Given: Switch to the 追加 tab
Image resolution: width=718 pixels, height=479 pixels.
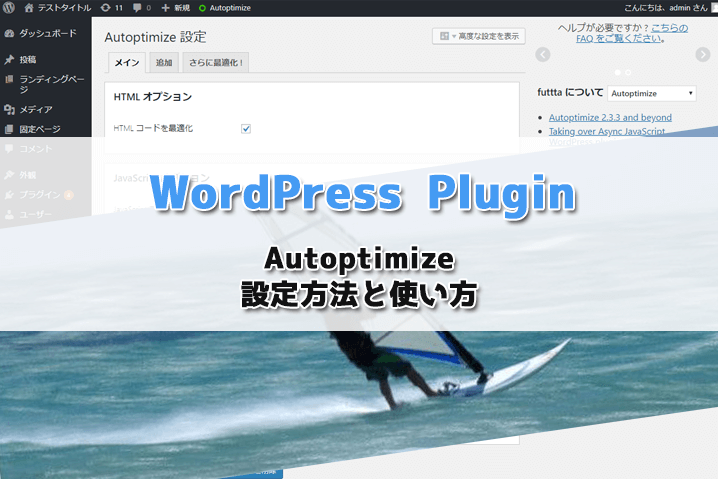Looking at the screenshot, I should (164, 63).
